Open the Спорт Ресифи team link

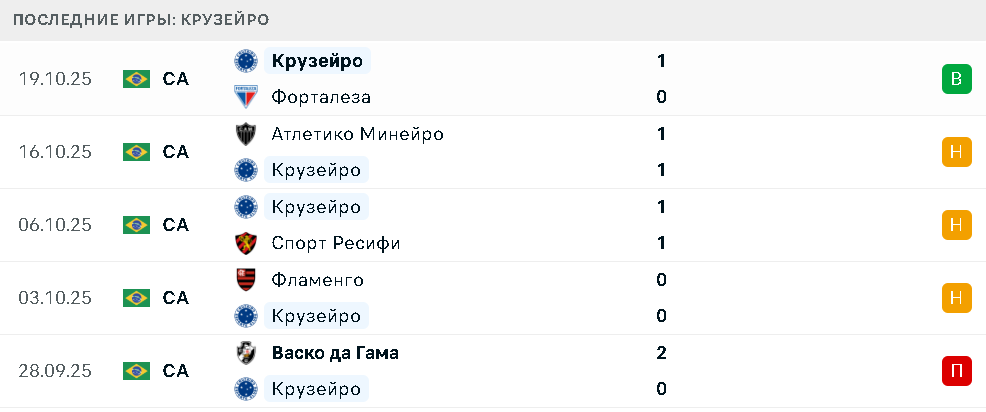[336, 243]
